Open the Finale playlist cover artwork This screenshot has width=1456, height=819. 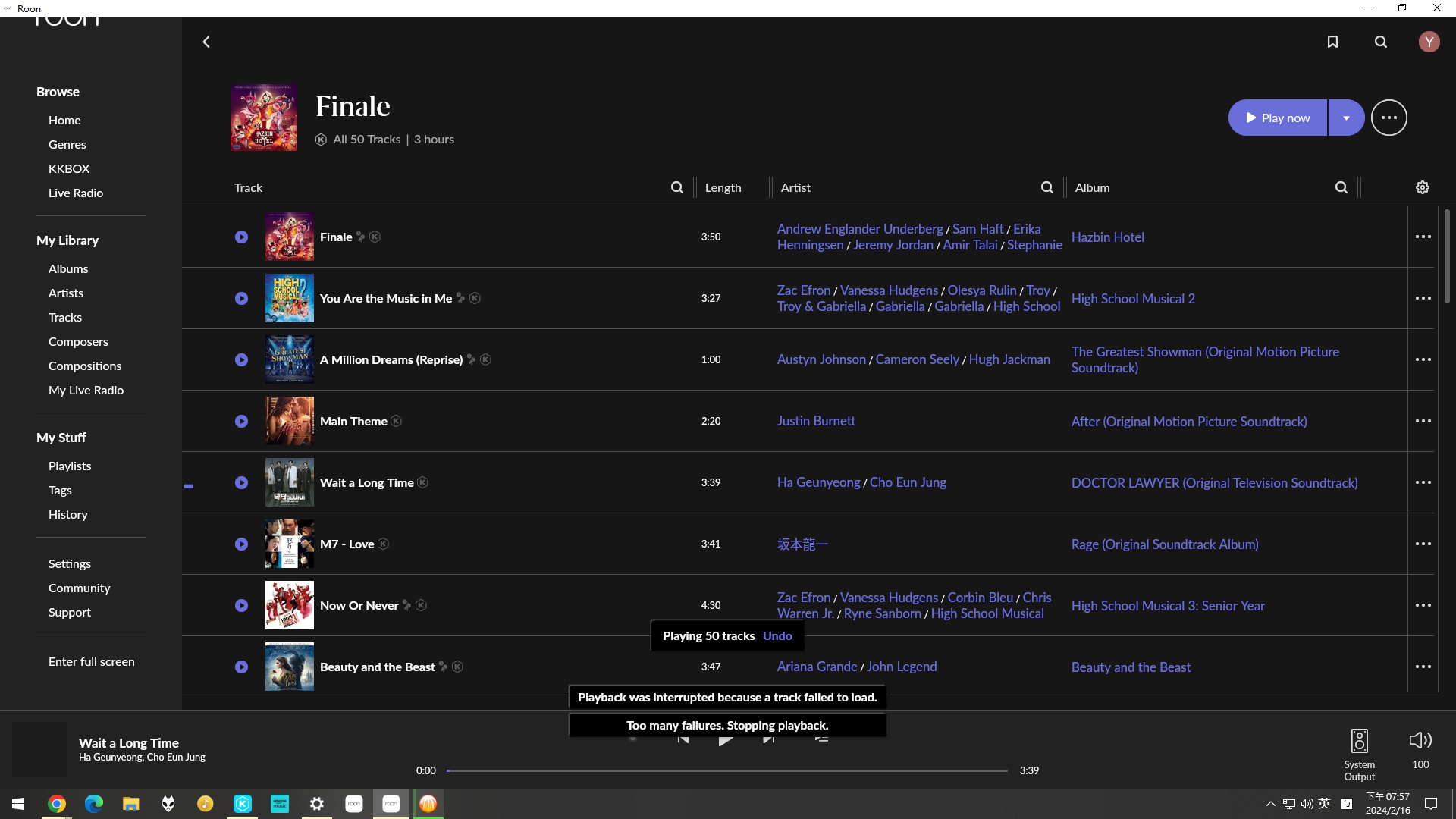pos(264,118)
